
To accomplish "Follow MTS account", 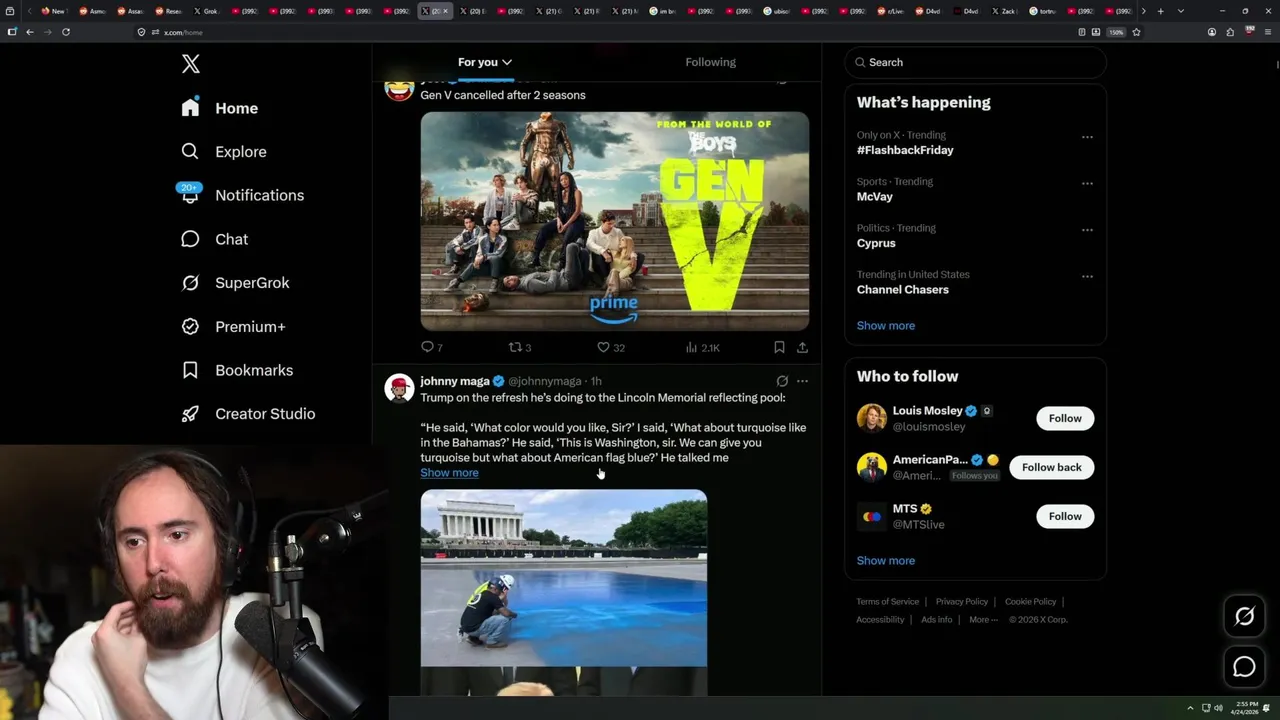I will click(1065, 516).
